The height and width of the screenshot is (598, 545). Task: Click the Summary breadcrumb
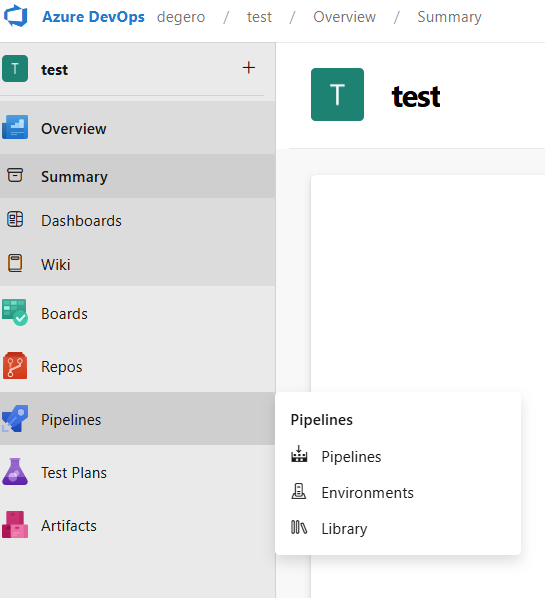coord(449,17)
